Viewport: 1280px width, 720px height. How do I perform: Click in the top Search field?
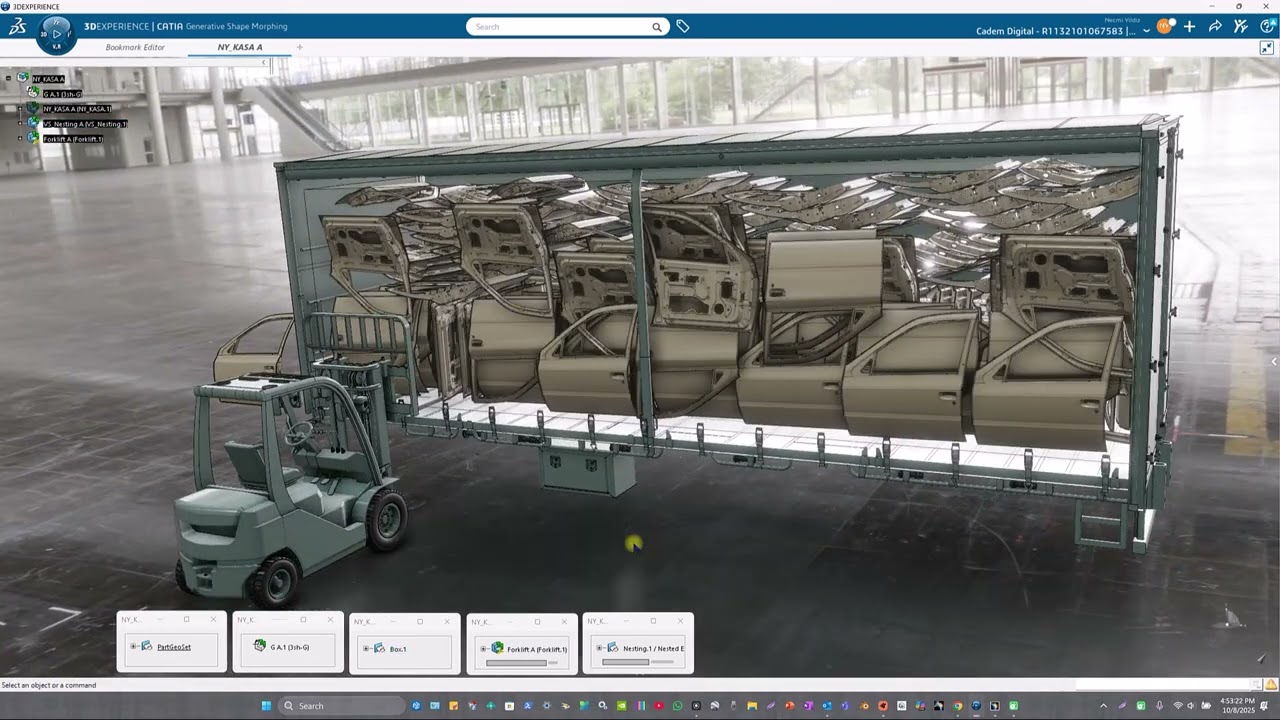pos(560,27)
